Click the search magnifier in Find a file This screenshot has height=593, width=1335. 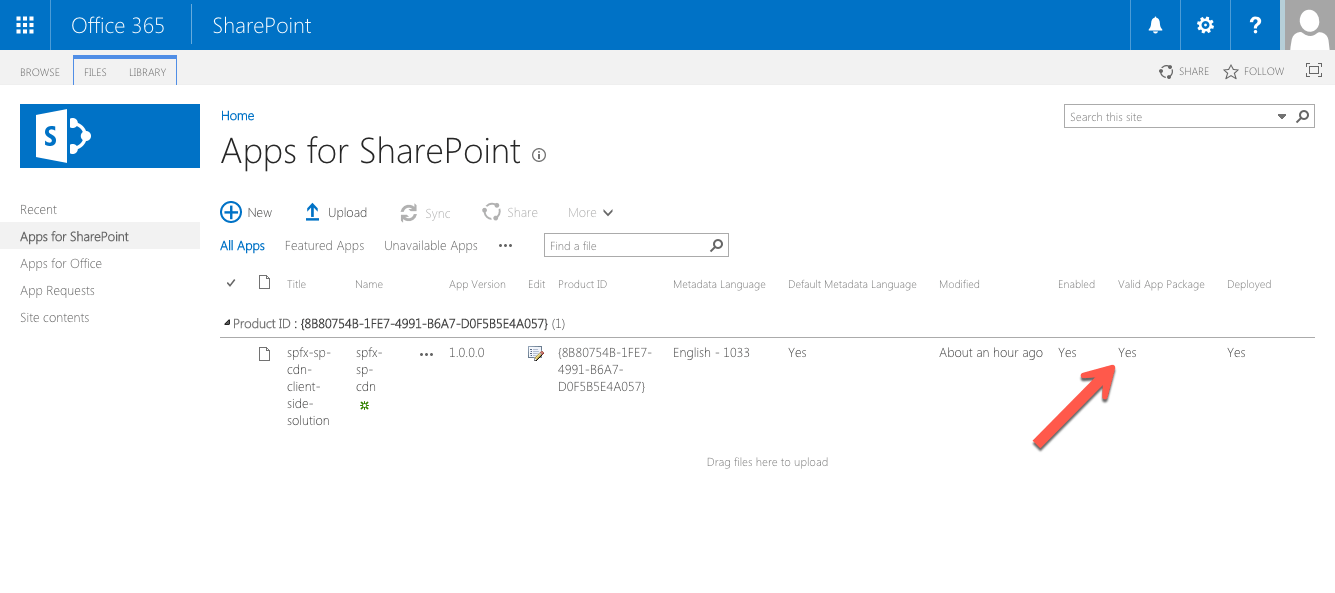click(716, 245)
